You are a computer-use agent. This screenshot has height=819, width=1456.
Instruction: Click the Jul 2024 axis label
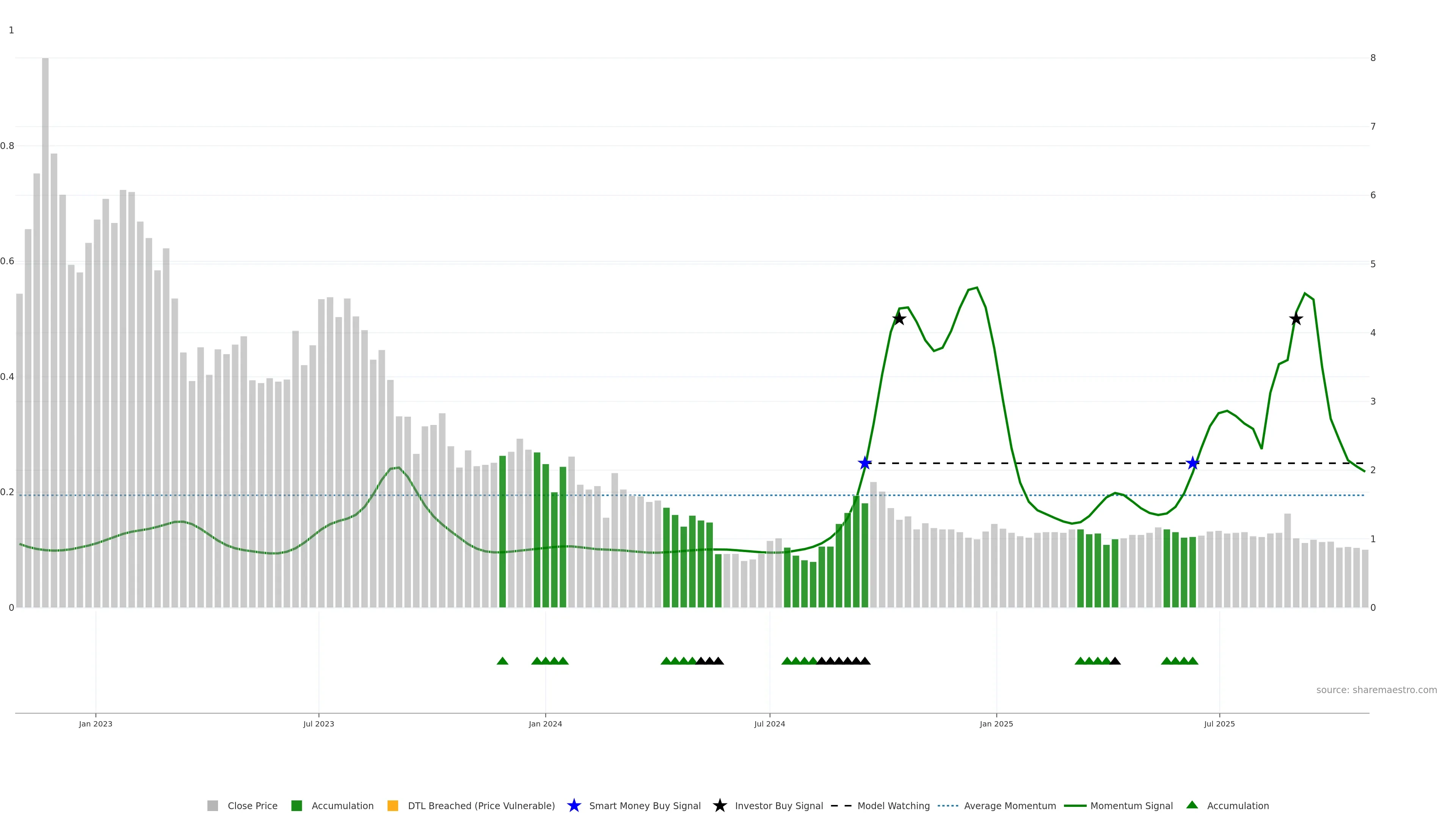(769, 723)
